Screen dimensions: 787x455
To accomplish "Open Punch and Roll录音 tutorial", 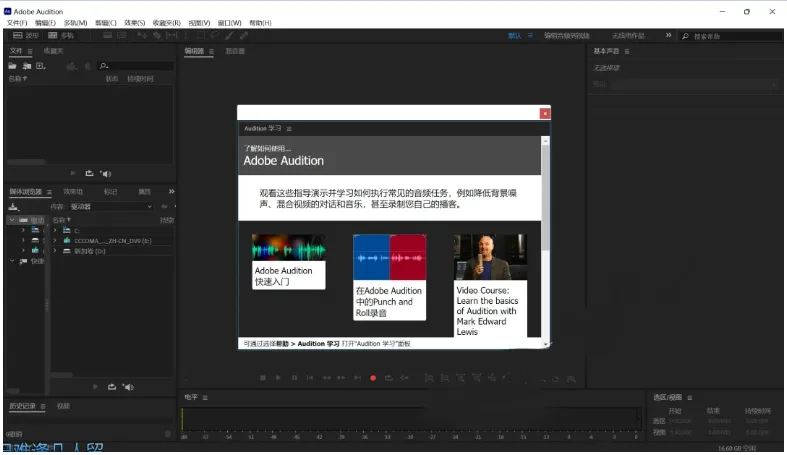I will point(389,277).
